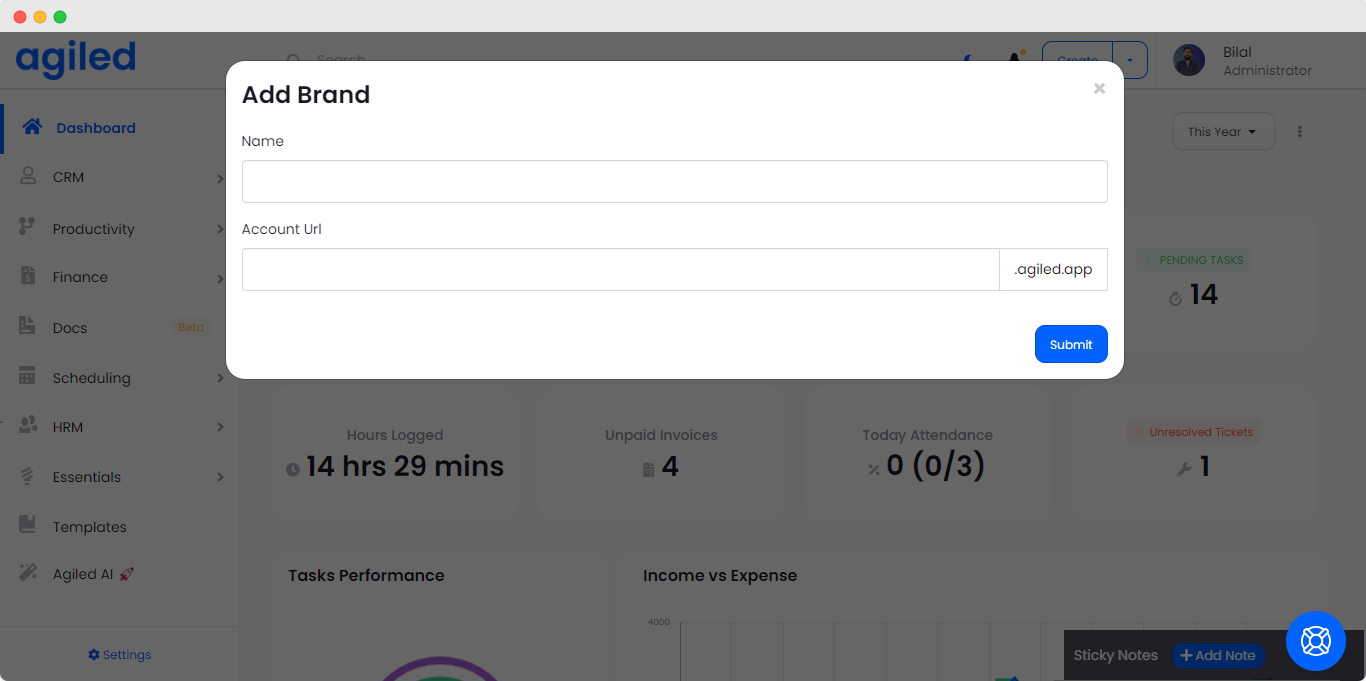Viewport: 1366px width, 681px height.
Task: Submit the Add Brand form
Action: tap(1070, 344)
